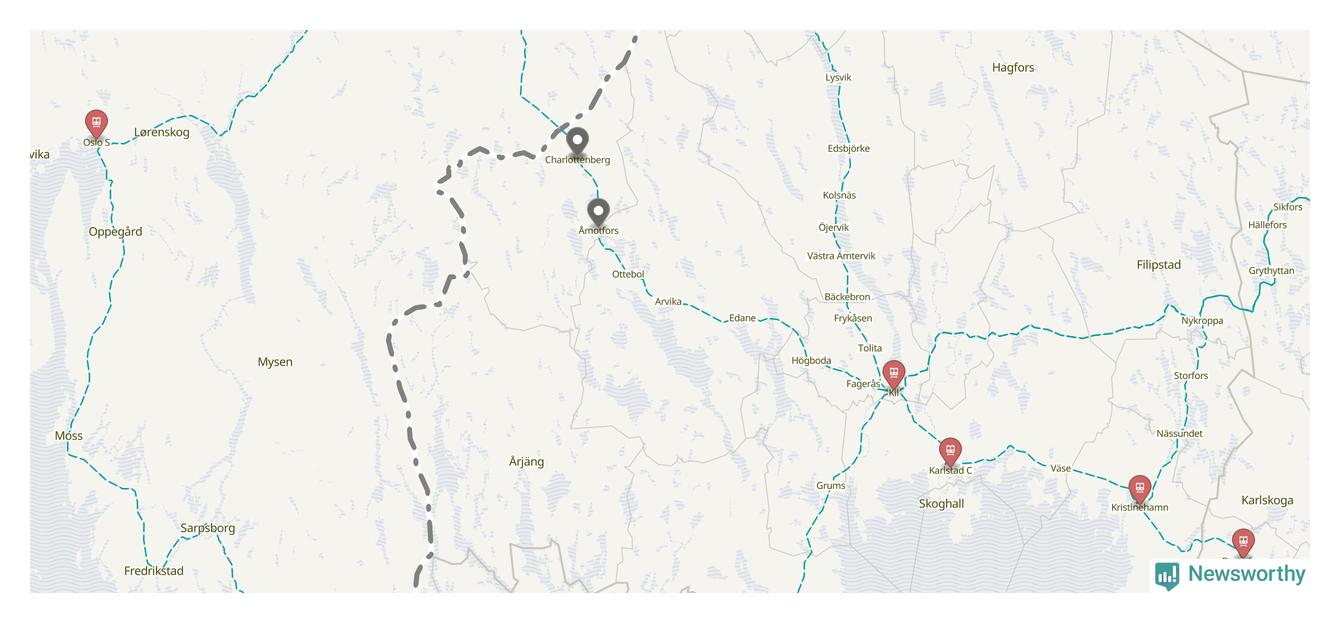The width and height of the screenshot is (1340, 623).
Task: Open the Kristinehamn train station pin
Action: tap(1139, 490)
